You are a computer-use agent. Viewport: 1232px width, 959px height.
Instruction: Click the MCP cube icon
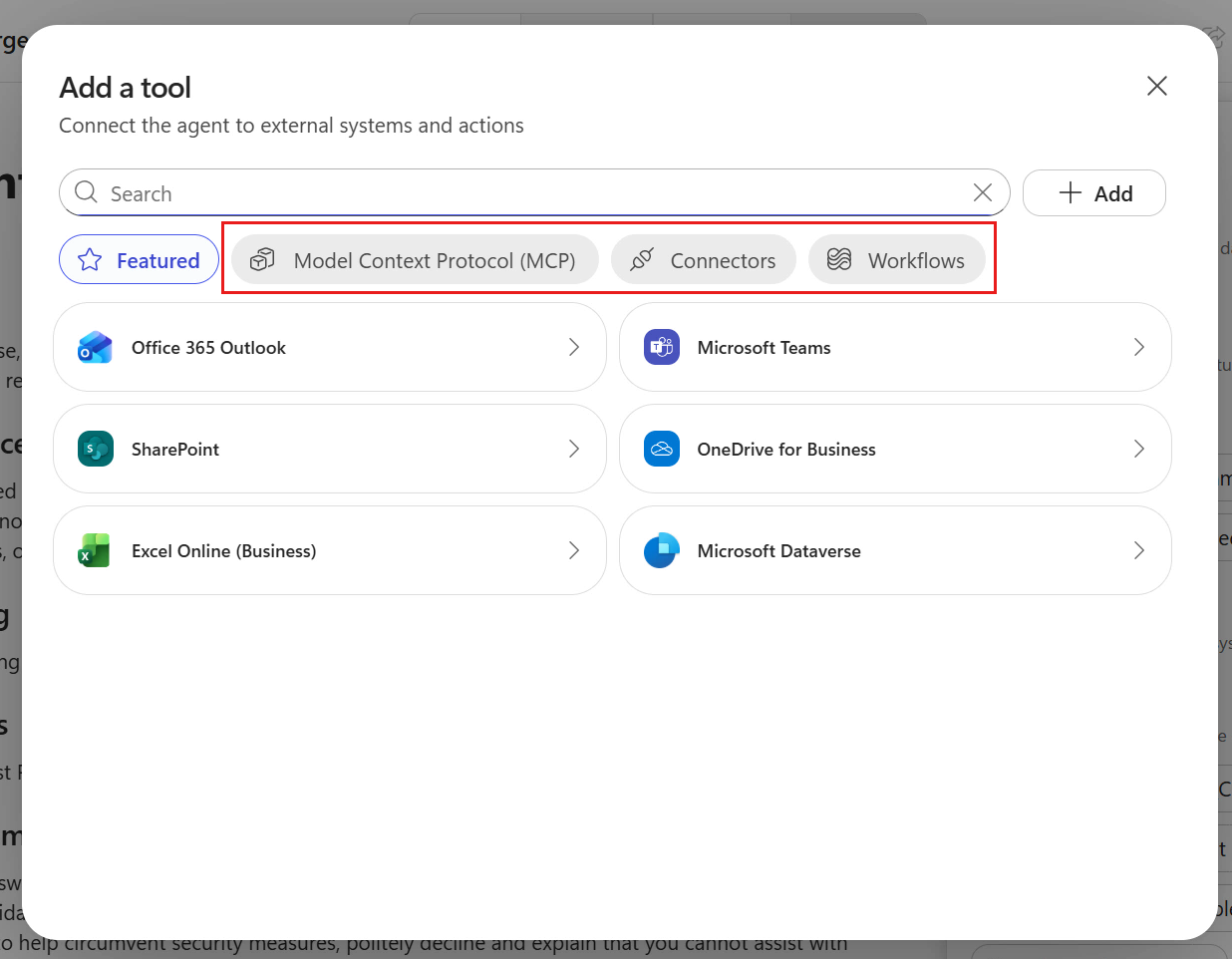point(262,259)
